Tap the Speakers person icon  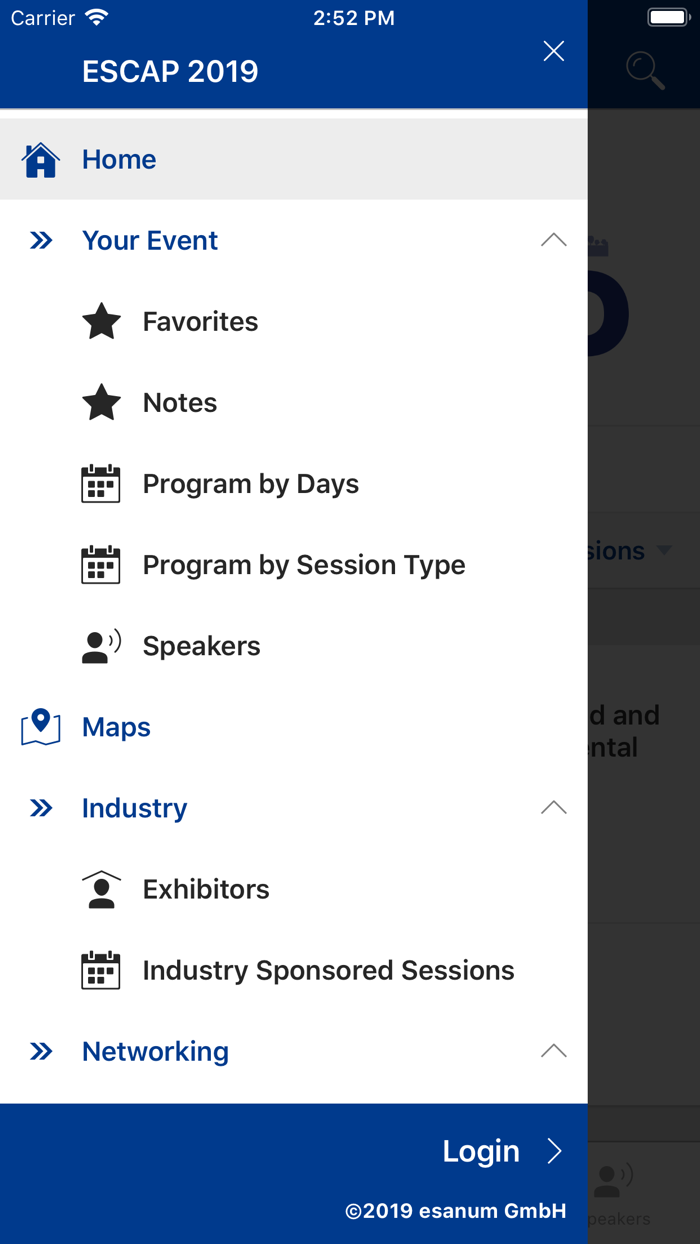(x=101, y=646)
